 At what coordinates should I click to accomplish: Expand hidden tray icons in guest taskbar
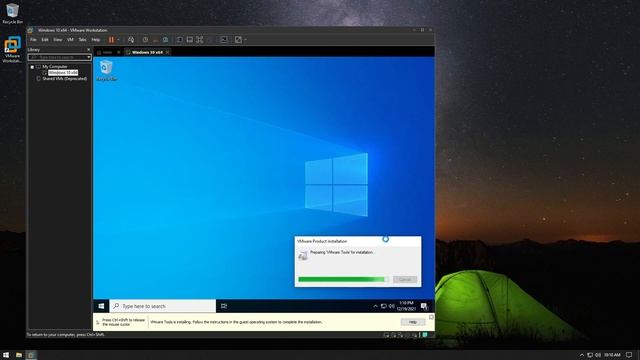pyautogui.click(x=375, y=306)
